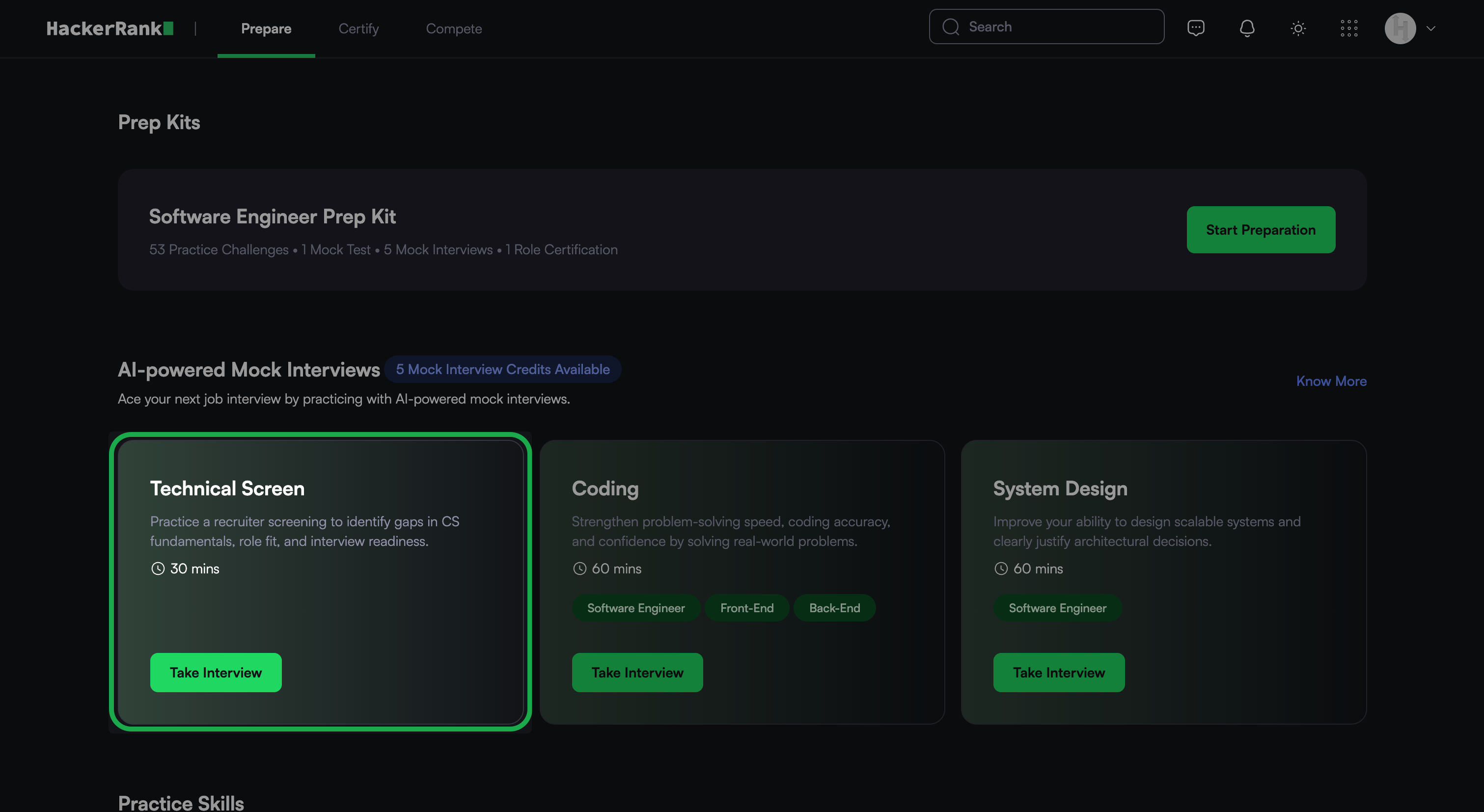Switch to the Compete tab

[x=453, y=28]
